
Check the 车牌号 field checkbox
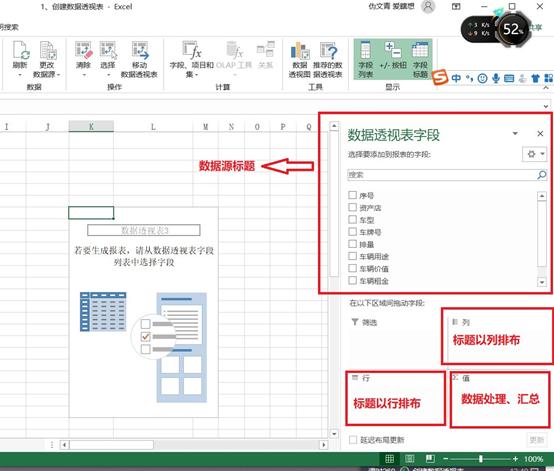tap(352, 231)
